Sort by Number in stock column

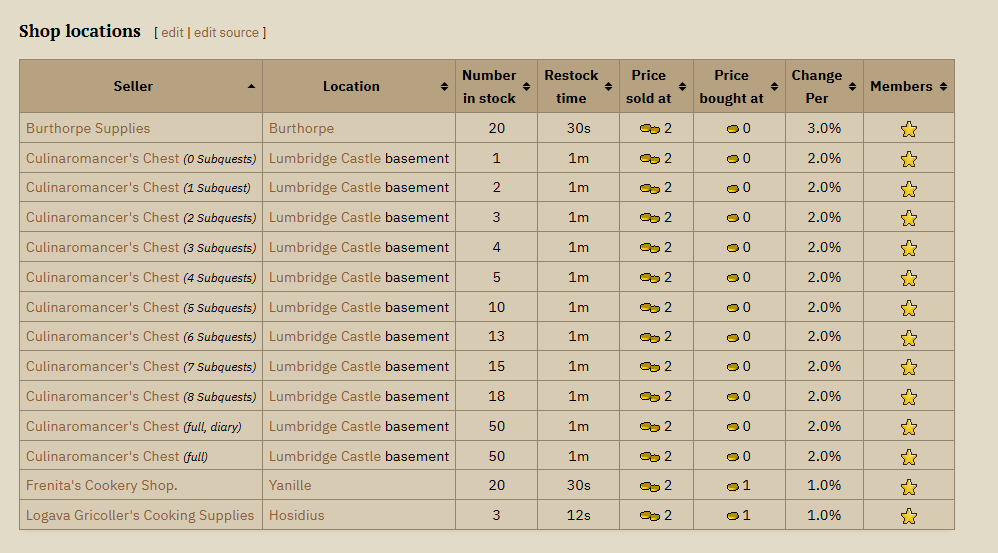pos(496,87)
